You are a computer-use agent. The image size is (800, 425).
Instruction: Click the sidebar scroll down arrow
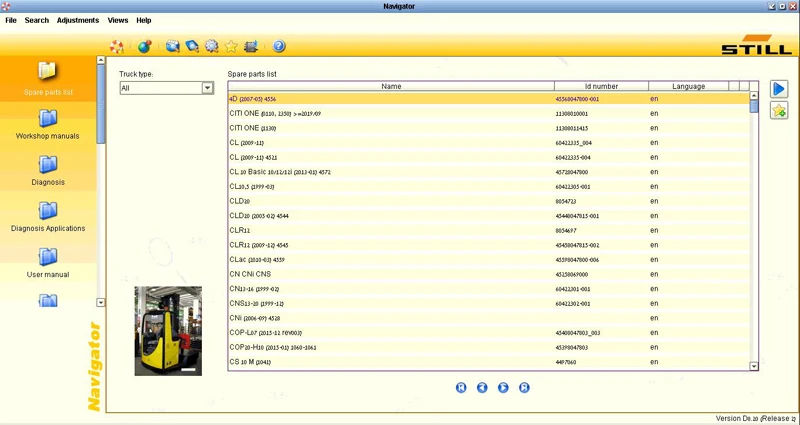coord(101,303)
